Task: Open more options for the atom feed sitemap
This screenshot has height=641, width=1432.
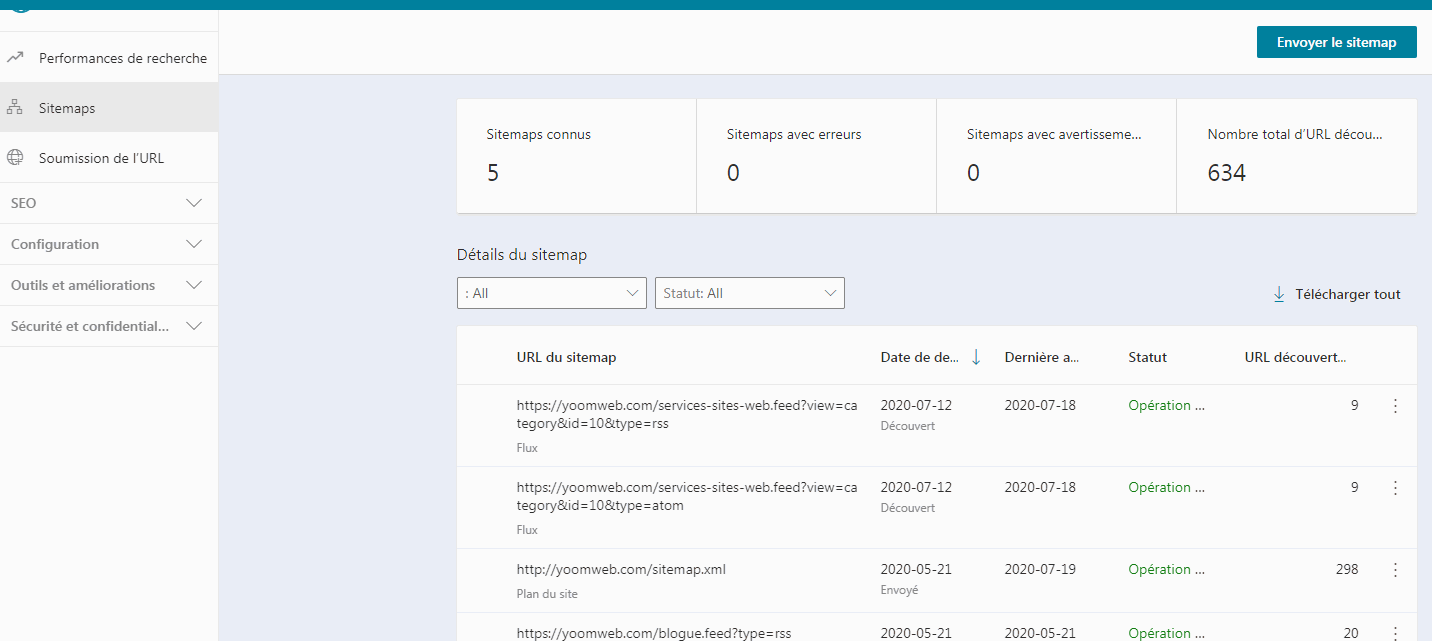Action: coord(1395,488)
